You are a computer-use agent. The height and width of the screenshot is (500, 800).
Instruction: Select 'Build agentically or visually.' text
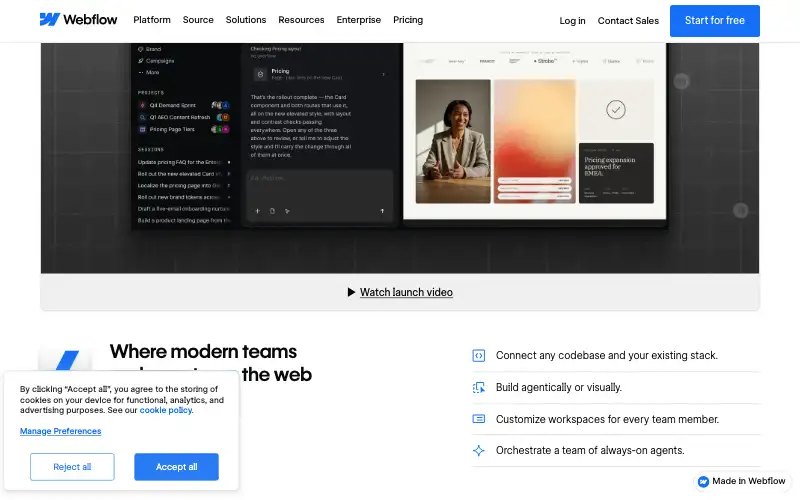click(x=559, y=388)
